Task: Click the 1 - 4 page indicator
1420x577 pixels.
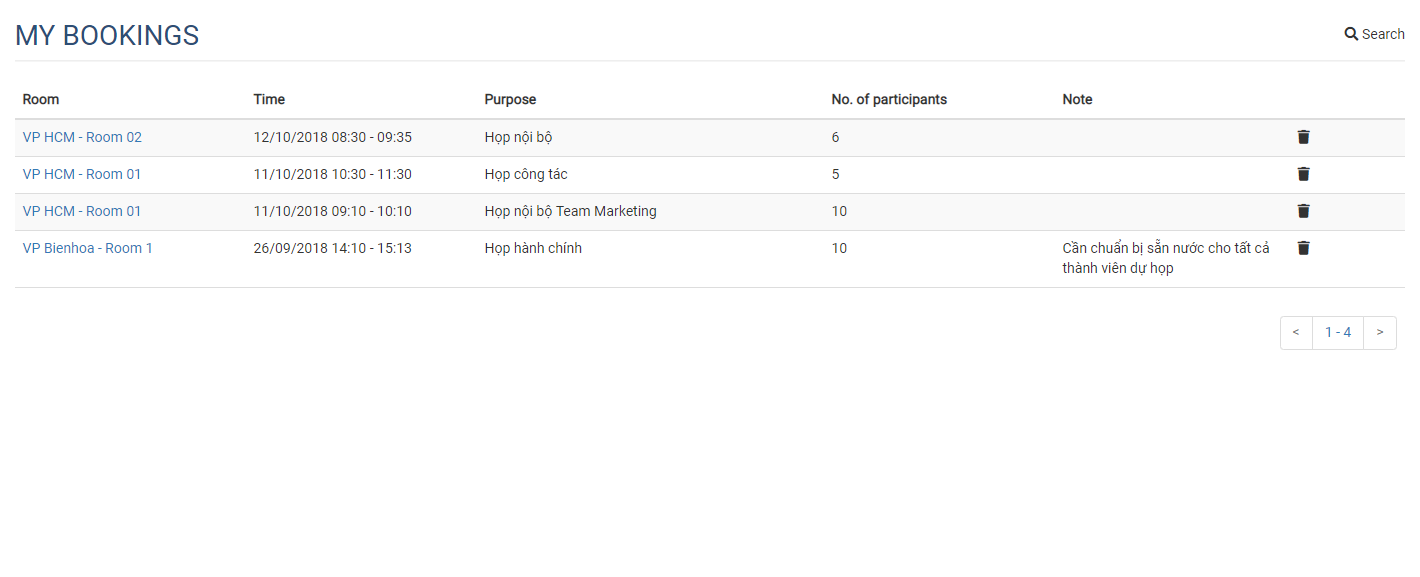Action: pyautogui.click(x=1338, y=332)
